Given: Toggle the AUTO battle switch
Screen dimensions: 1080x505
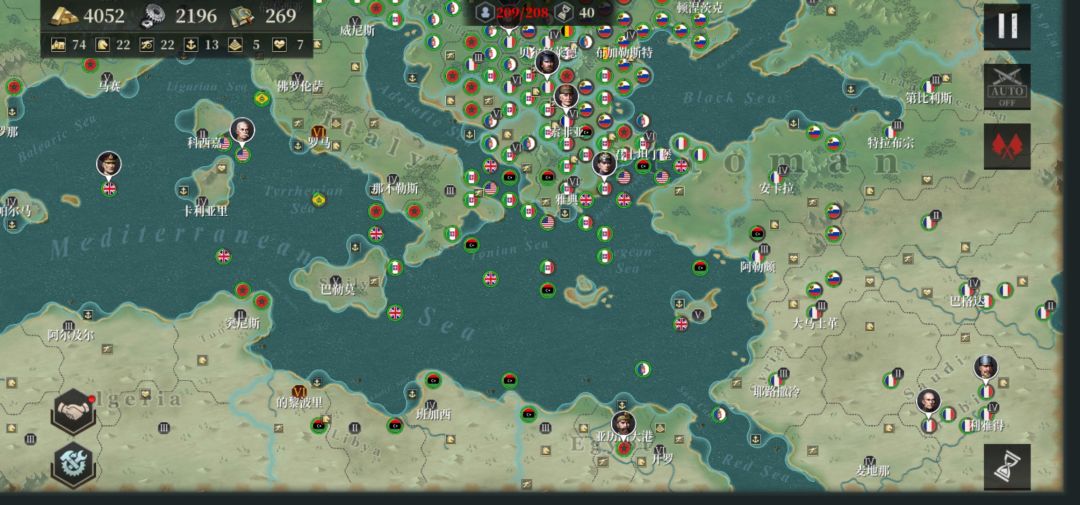Looking at the screenshot, I should 1007,87.
